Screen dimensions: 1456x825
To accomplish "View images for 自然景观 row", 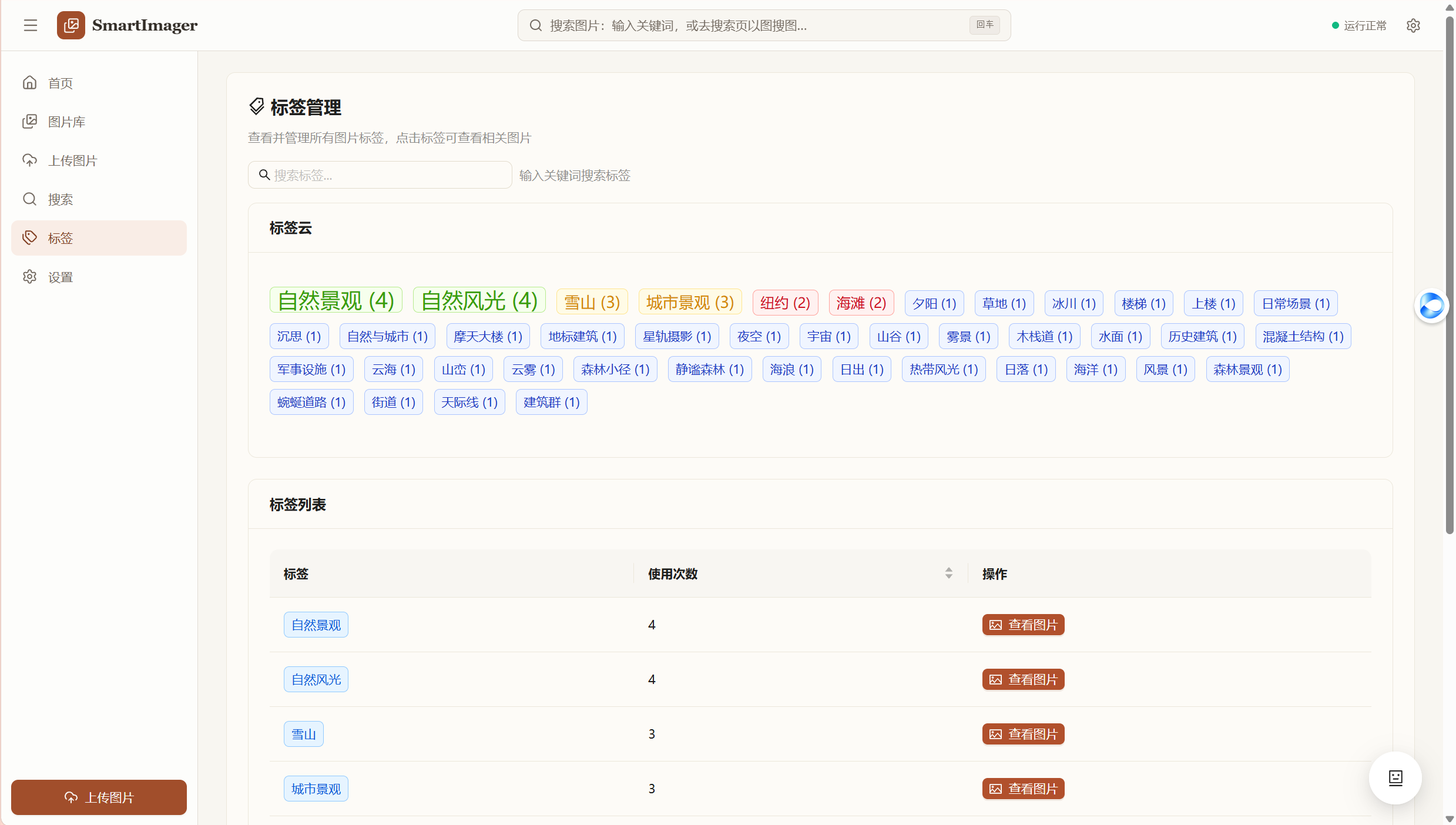I will 1023,625.
